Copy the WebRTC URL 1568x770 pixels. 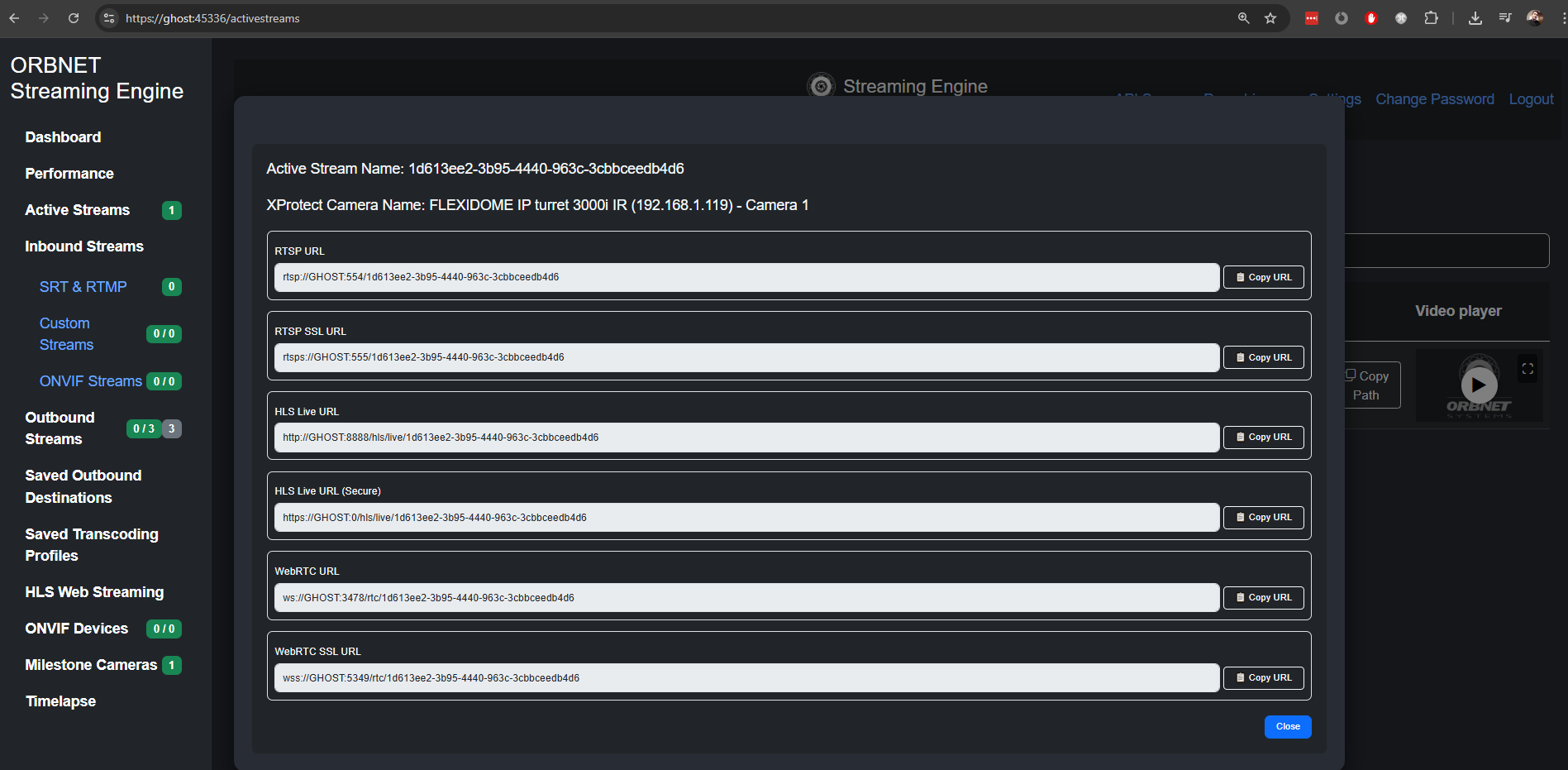click(1263, 597)
